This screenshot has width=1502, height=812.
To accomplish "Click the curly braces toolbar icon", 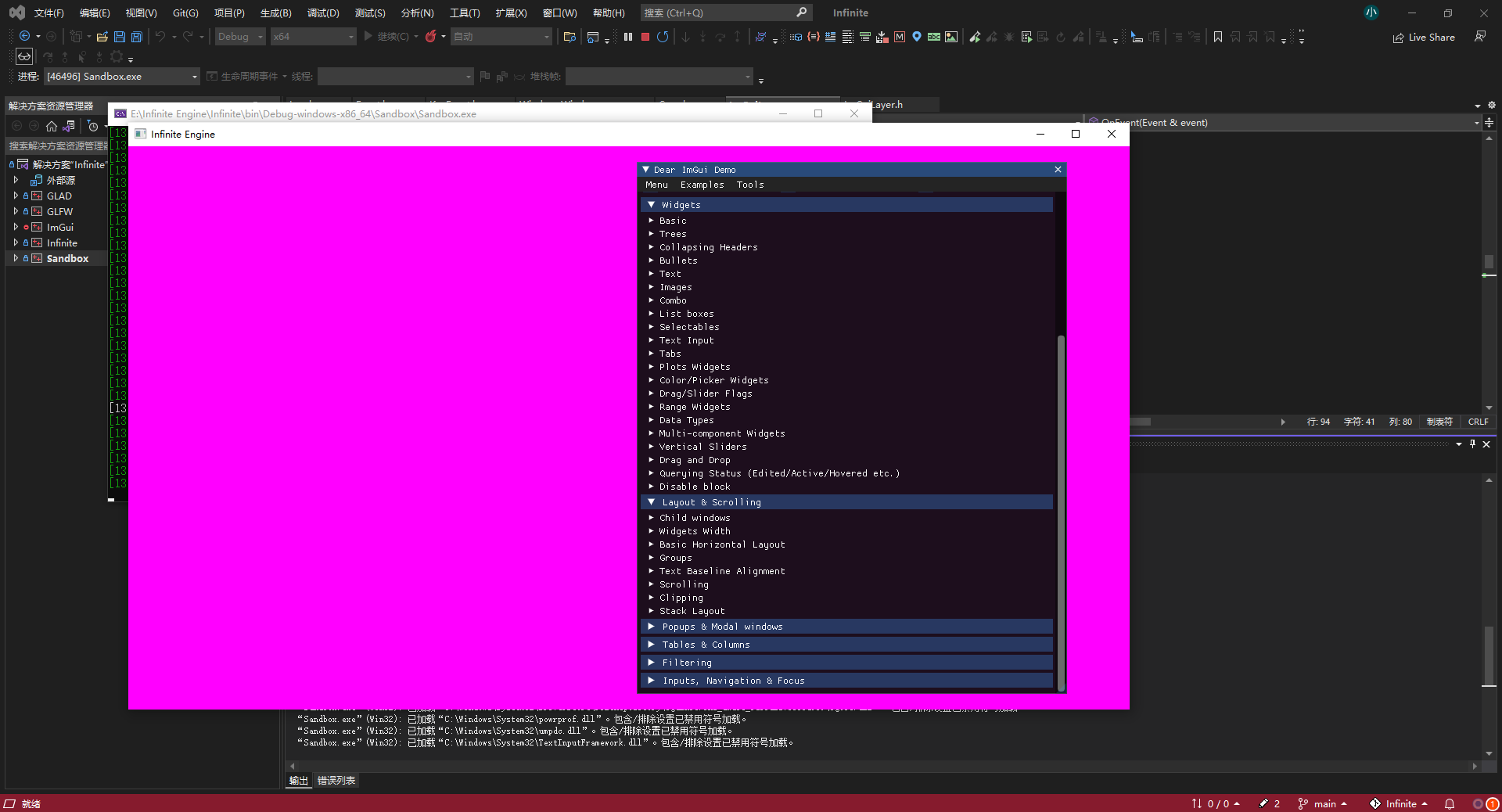I will 814,37.
